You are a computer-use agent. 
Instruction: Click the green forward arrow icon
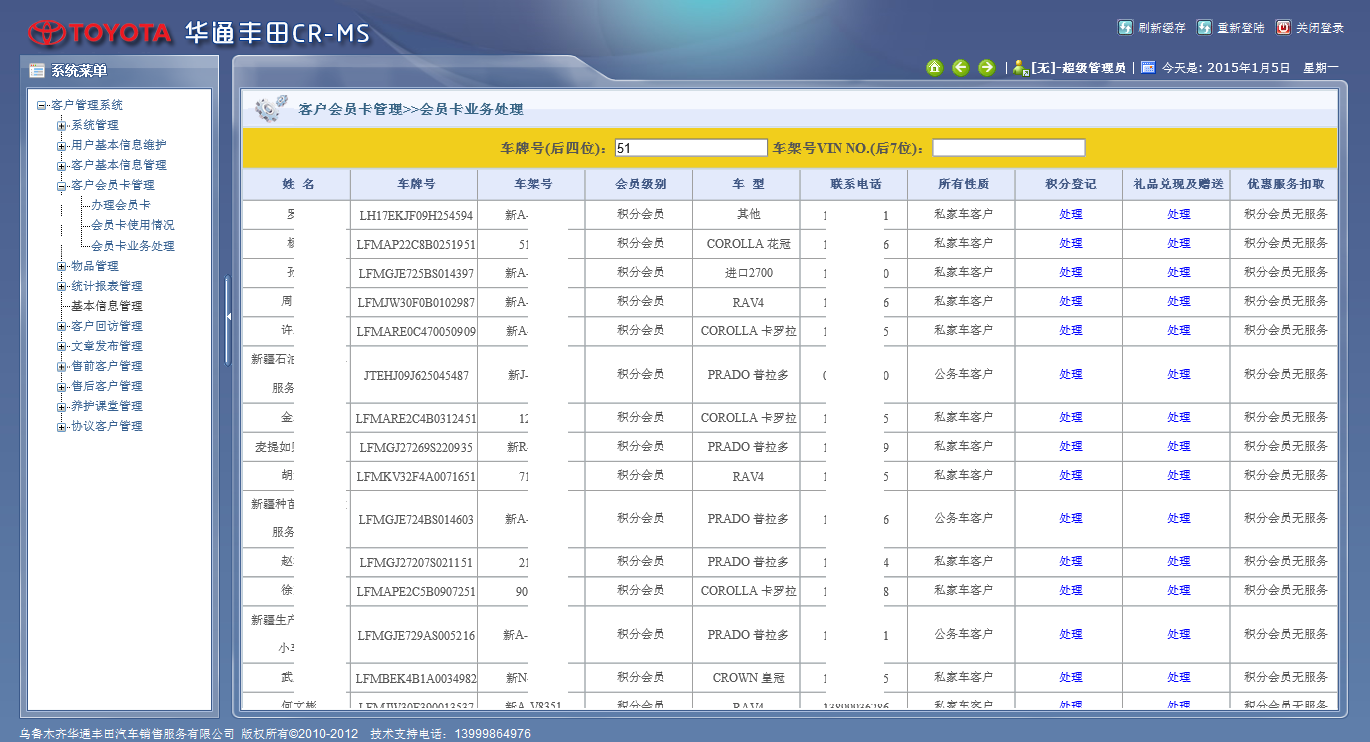(986, 68)
